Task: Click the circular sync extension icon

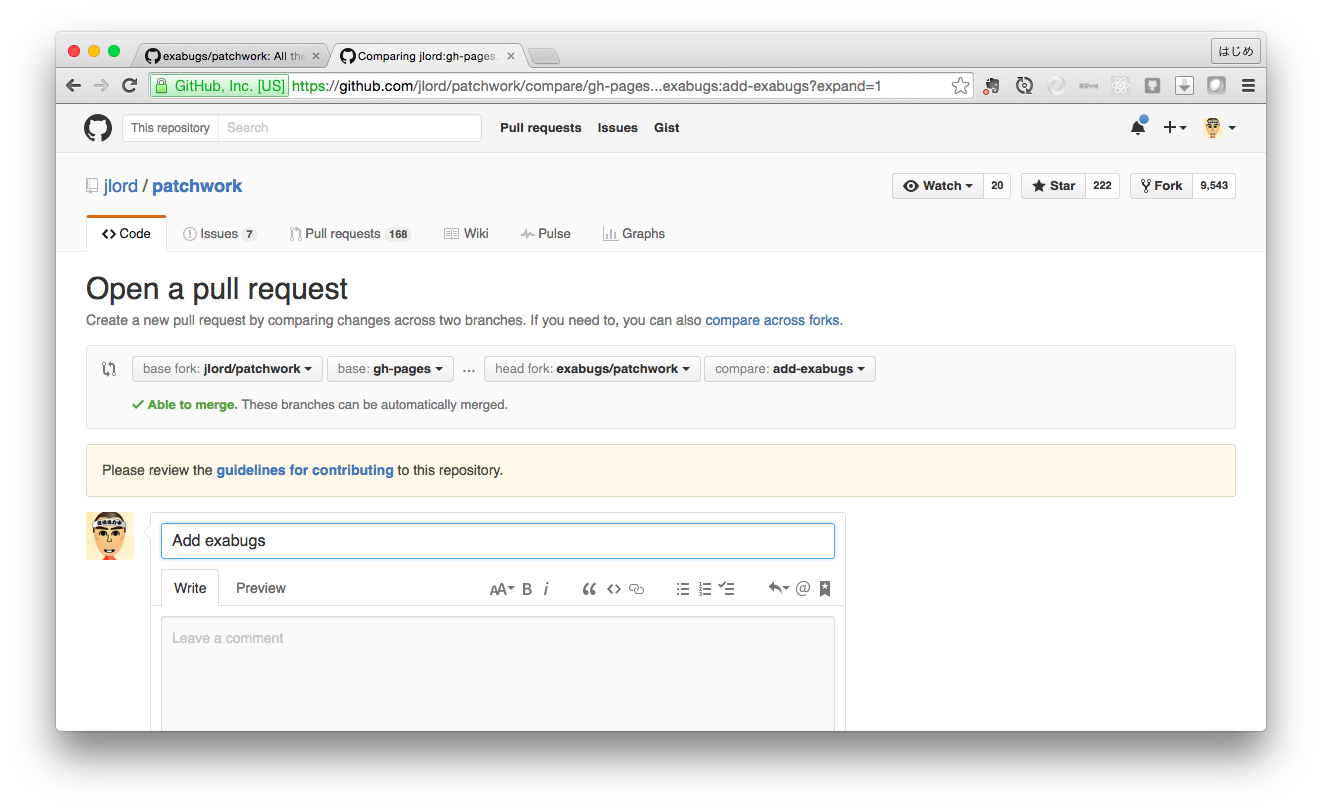Action: [1024, 86]
